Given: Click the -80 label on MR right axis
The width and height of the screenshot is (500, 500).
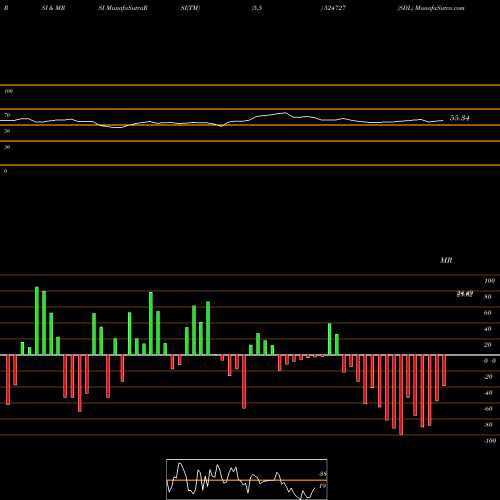Looking at the screenshot, I should coord(488,425).
